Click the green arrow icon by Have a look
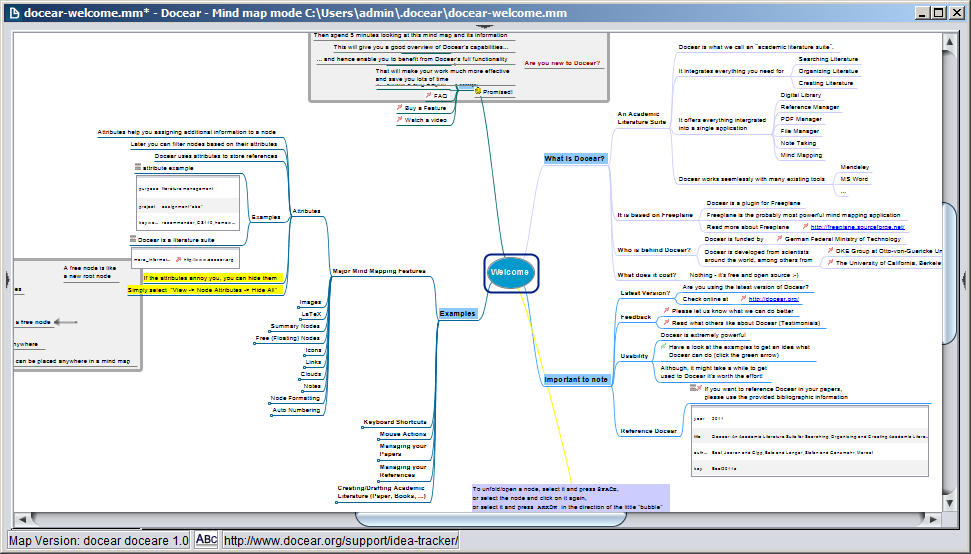The width and height of the screenshot is (971, 554). coord(664,347)
